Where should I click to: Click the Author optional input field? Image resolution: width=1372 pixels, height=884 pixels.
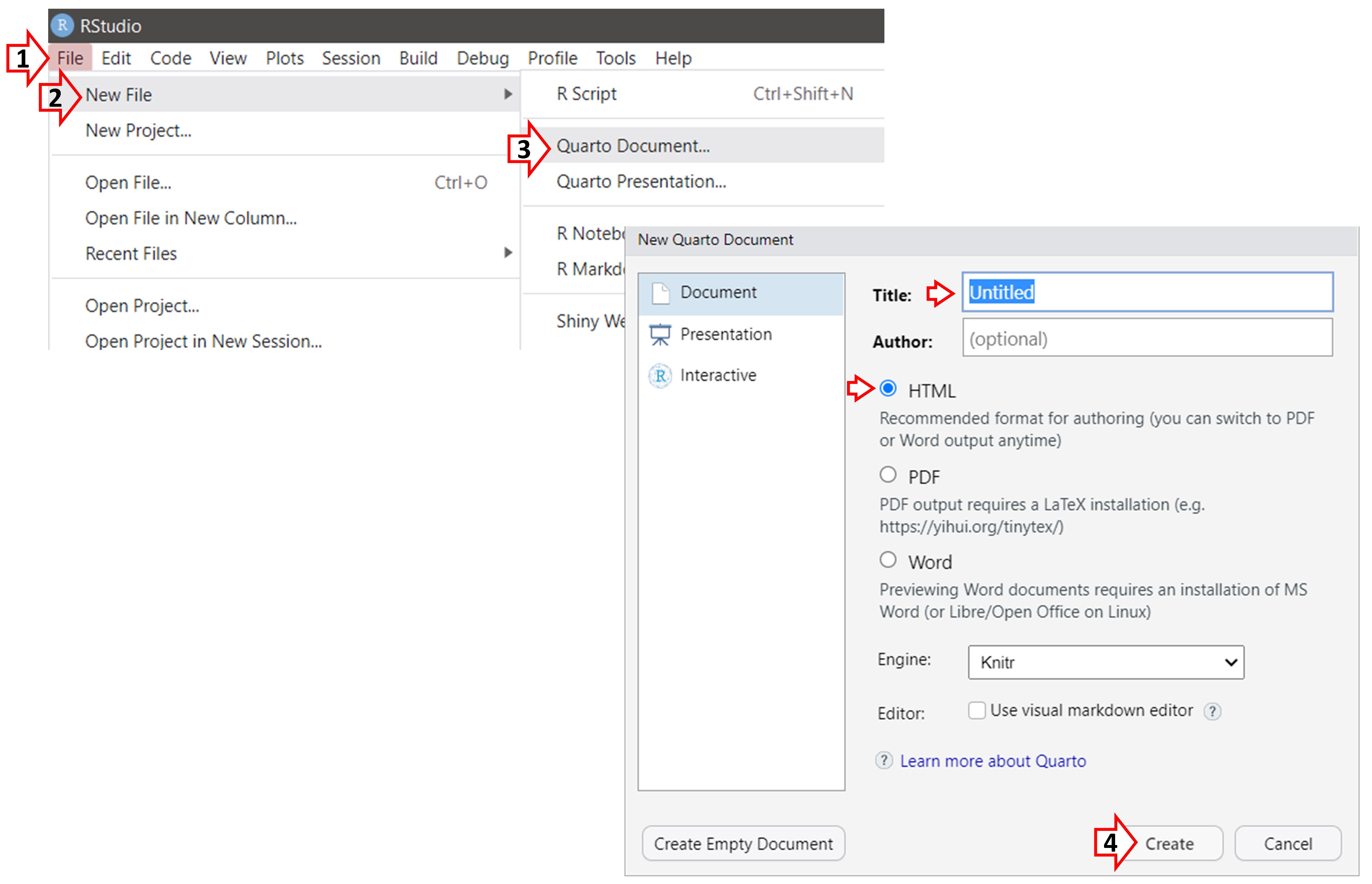1147,338
